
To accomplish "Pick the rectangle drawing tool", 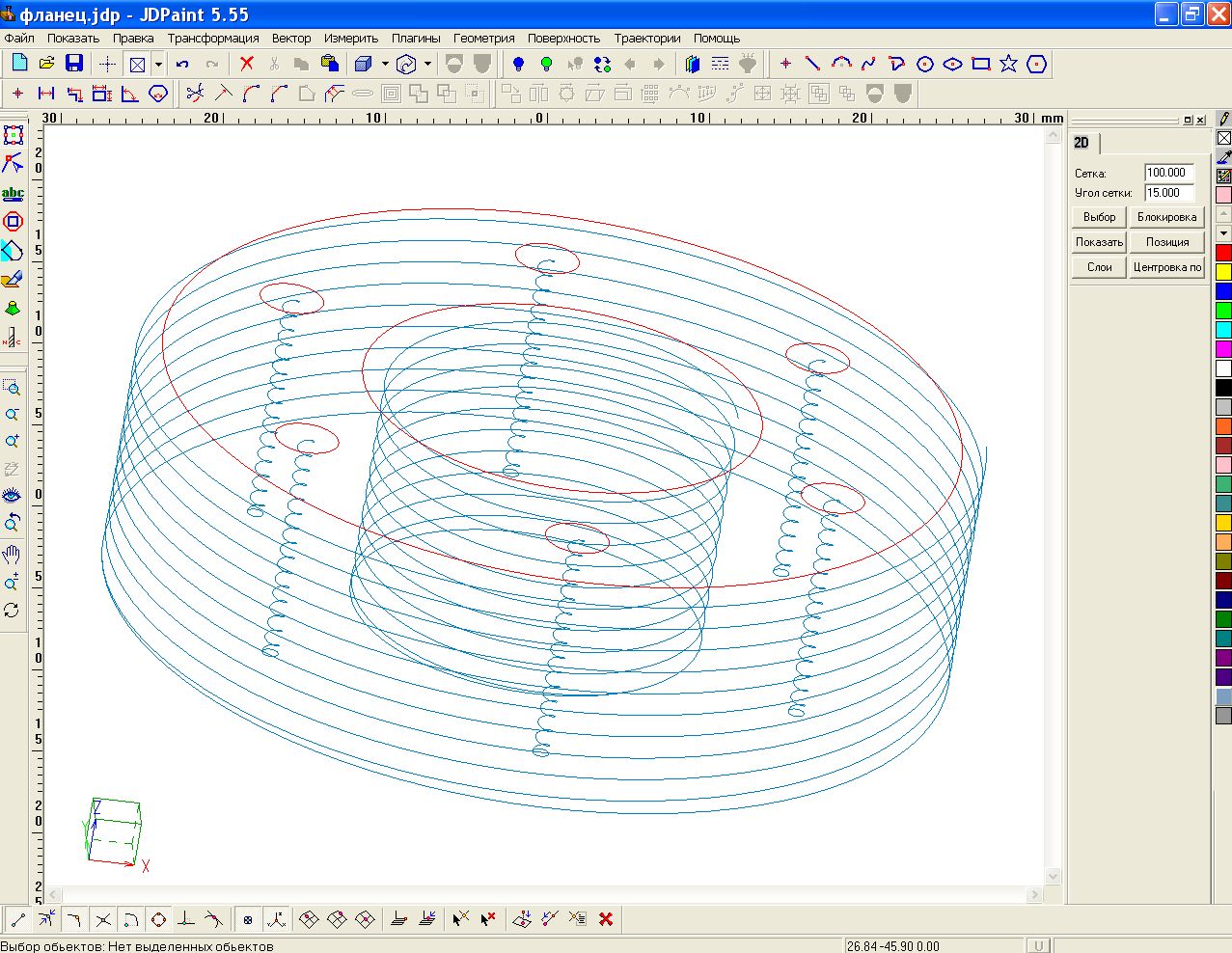I will pyautogui.click(x=981, y=64).
